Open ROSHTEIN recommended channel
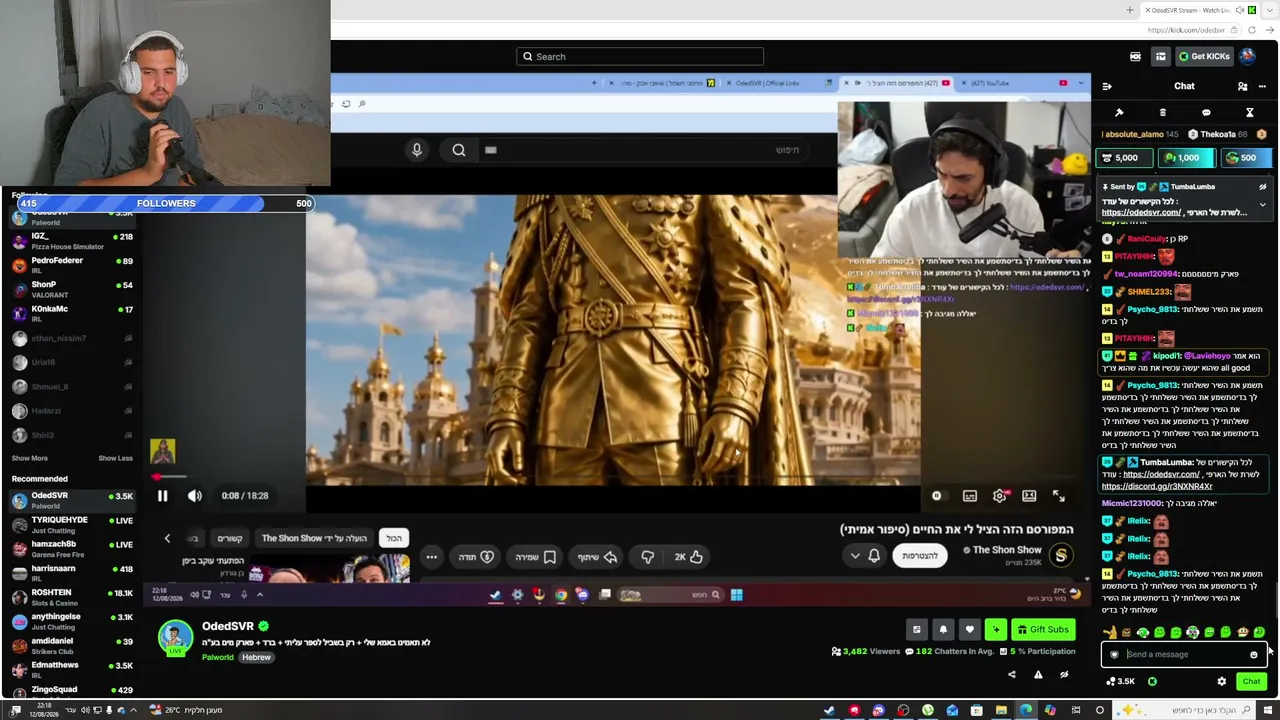 (x=72, y=597)
